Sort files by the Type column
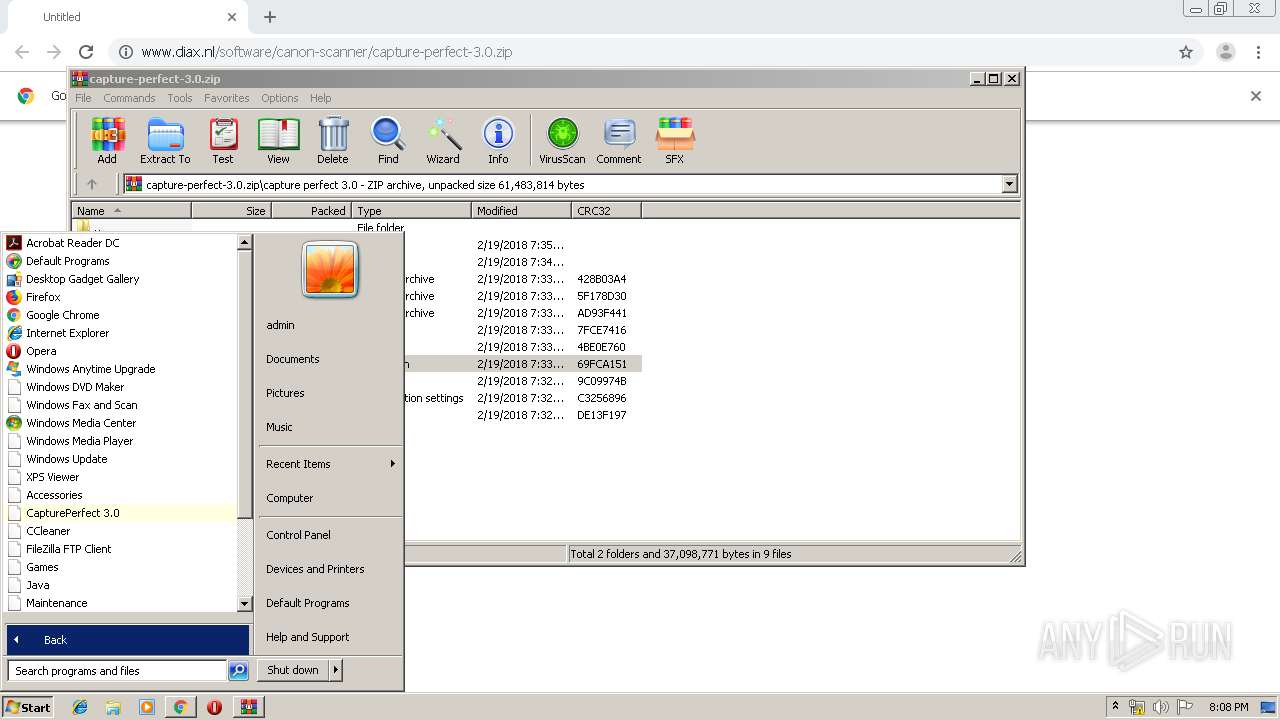Viewport: 1280px width, 720px height. [411, 210]
